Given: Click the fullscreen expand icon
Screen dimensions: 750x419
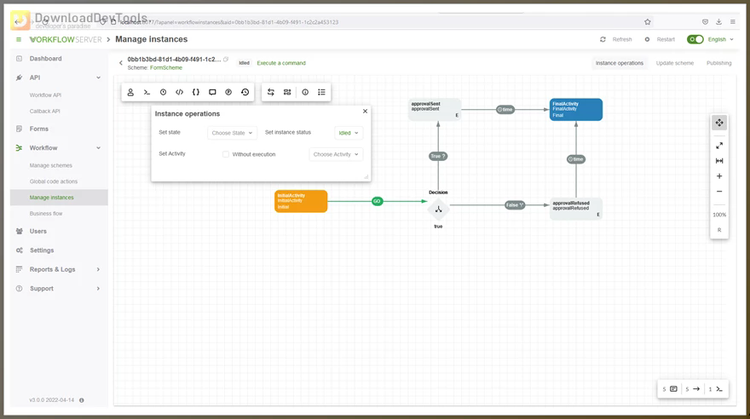Looking at the screenshot, I should click(719, 145).
